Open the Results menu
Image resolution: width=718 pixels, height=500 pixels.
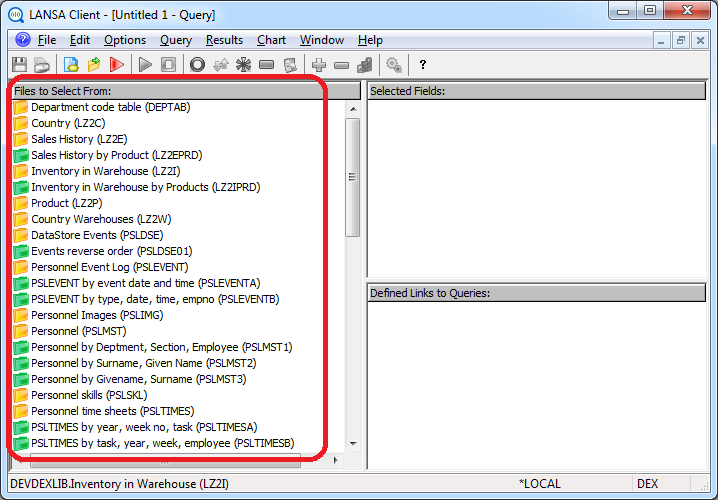pyautogui.click(x=224, y=40)
